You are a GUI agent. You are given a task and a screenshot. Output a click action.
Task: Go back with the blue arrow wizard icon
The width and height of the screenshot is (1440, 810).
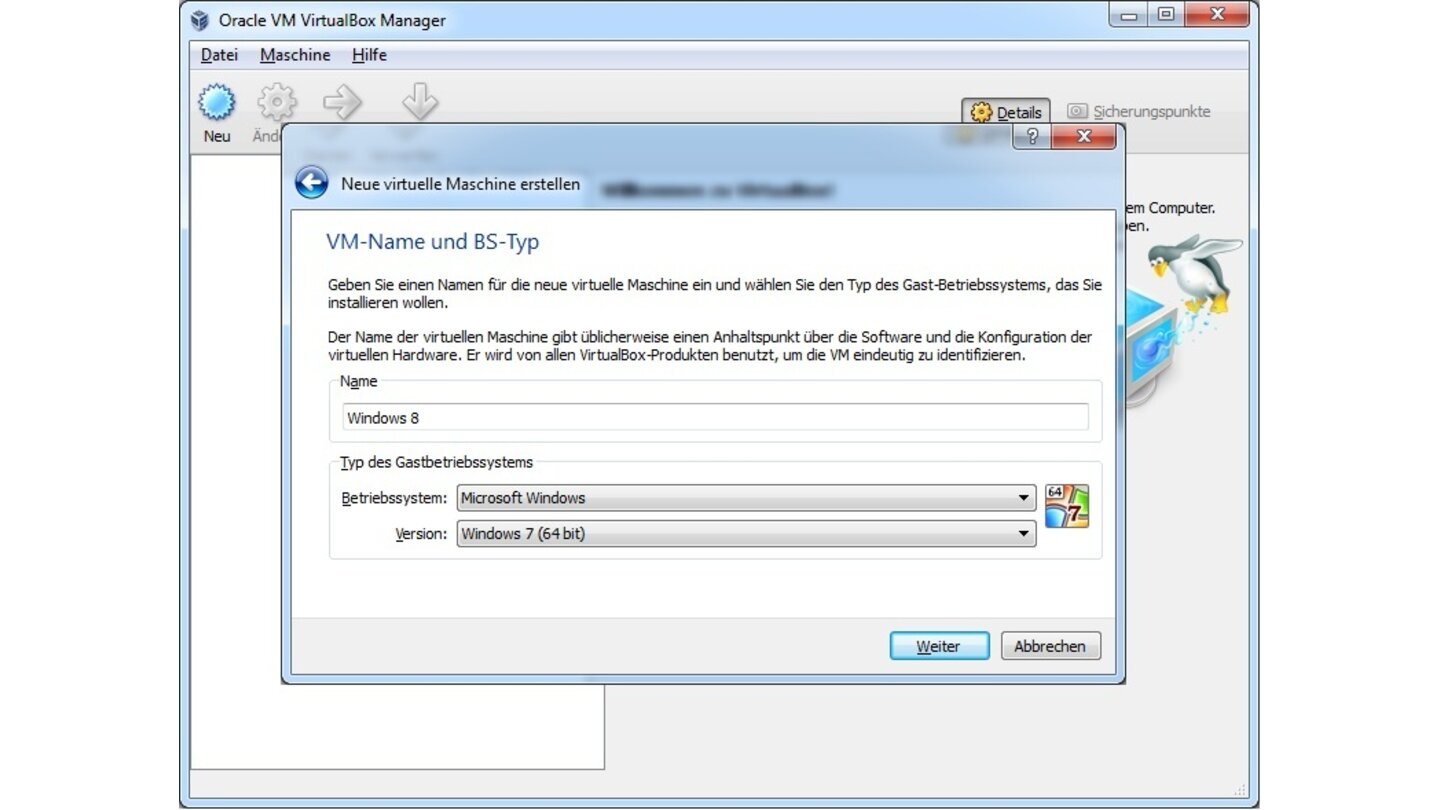coord(312,183)
